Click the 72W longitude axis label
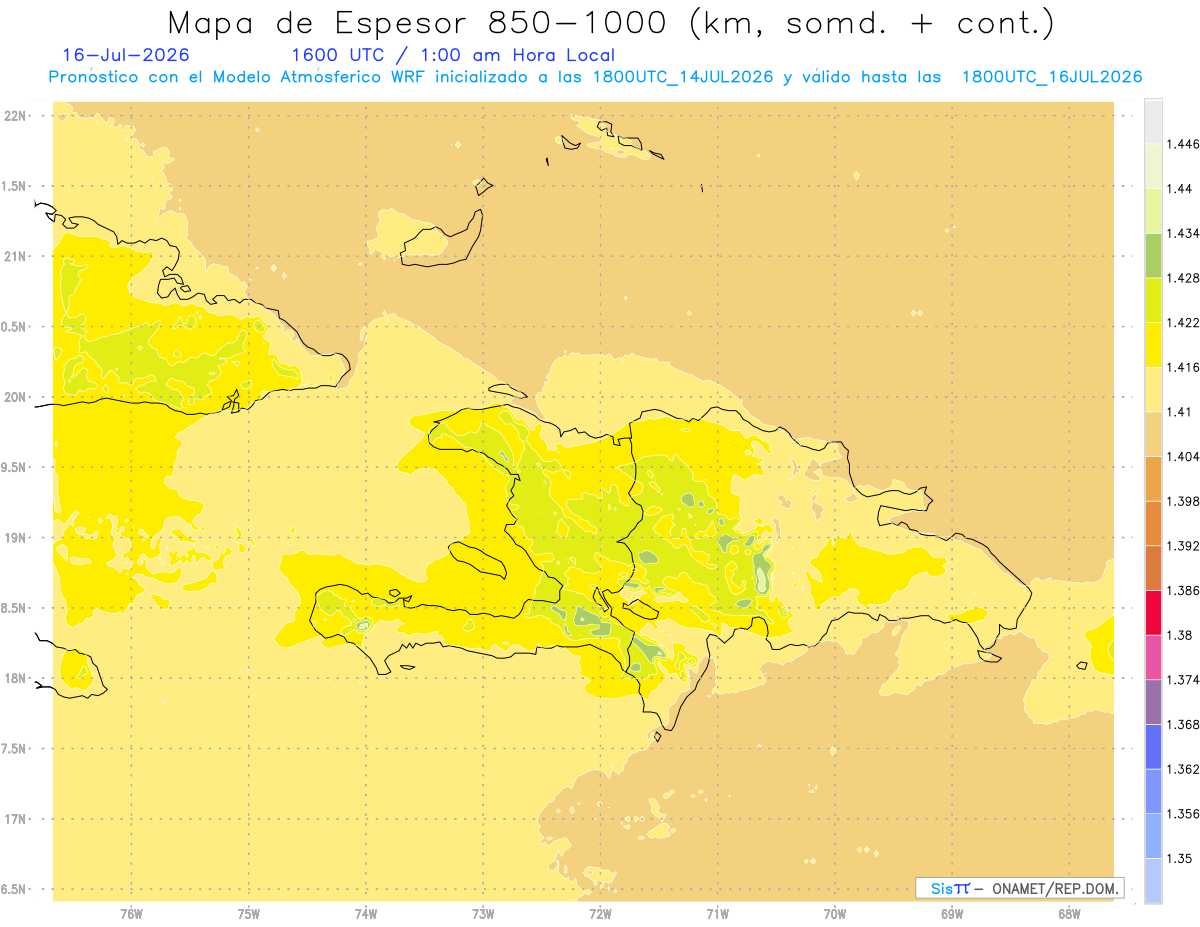This screenshot has width=1200, height=927. click(x=600, y=914)
